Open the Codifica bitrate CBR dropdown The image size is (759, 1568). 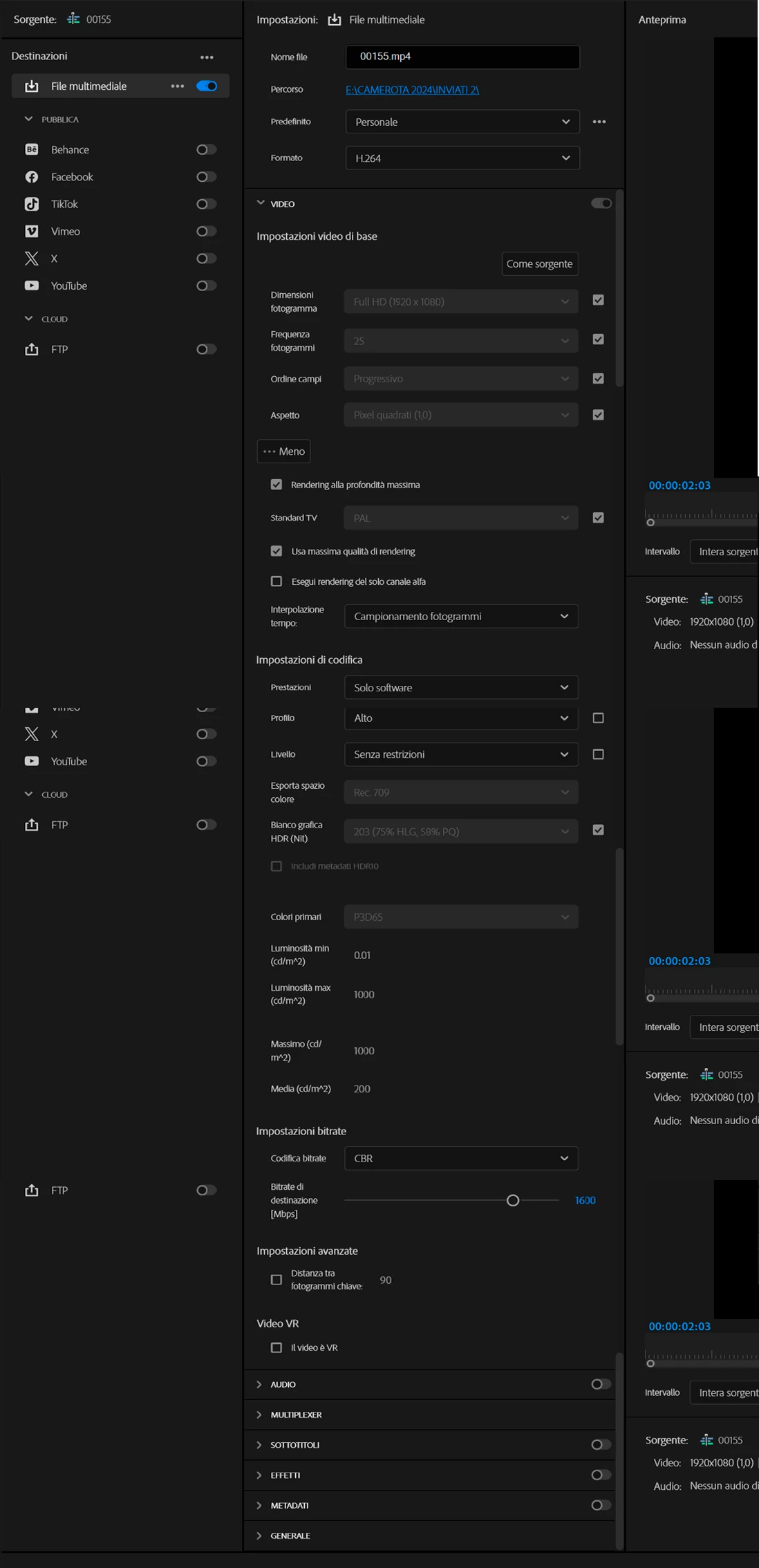(461, 1159)
